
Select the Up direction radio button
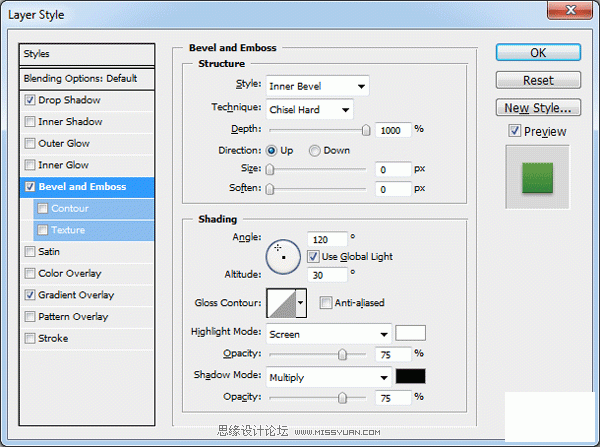click(x=271, y=151)
